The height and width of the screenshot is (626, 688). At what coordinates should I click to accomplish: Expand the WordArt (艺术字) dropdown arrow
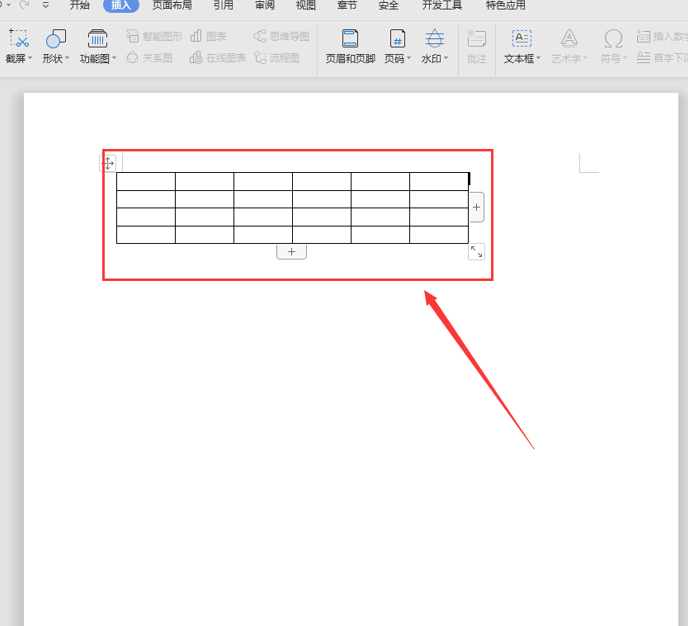[585, 58]
